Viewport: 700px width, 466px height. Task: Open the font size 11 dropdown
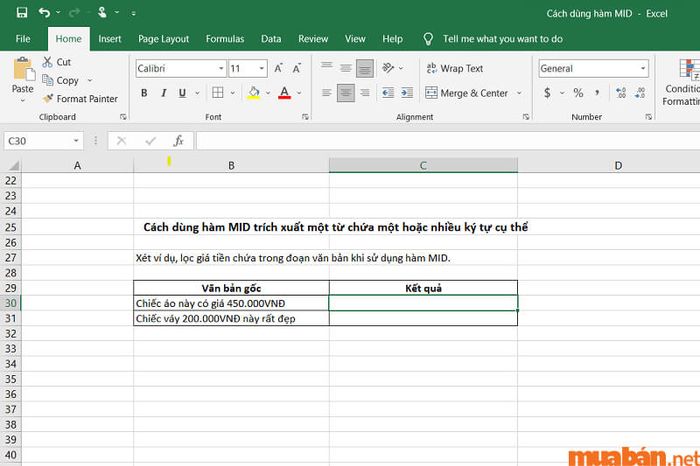click(x=262, y=68)
